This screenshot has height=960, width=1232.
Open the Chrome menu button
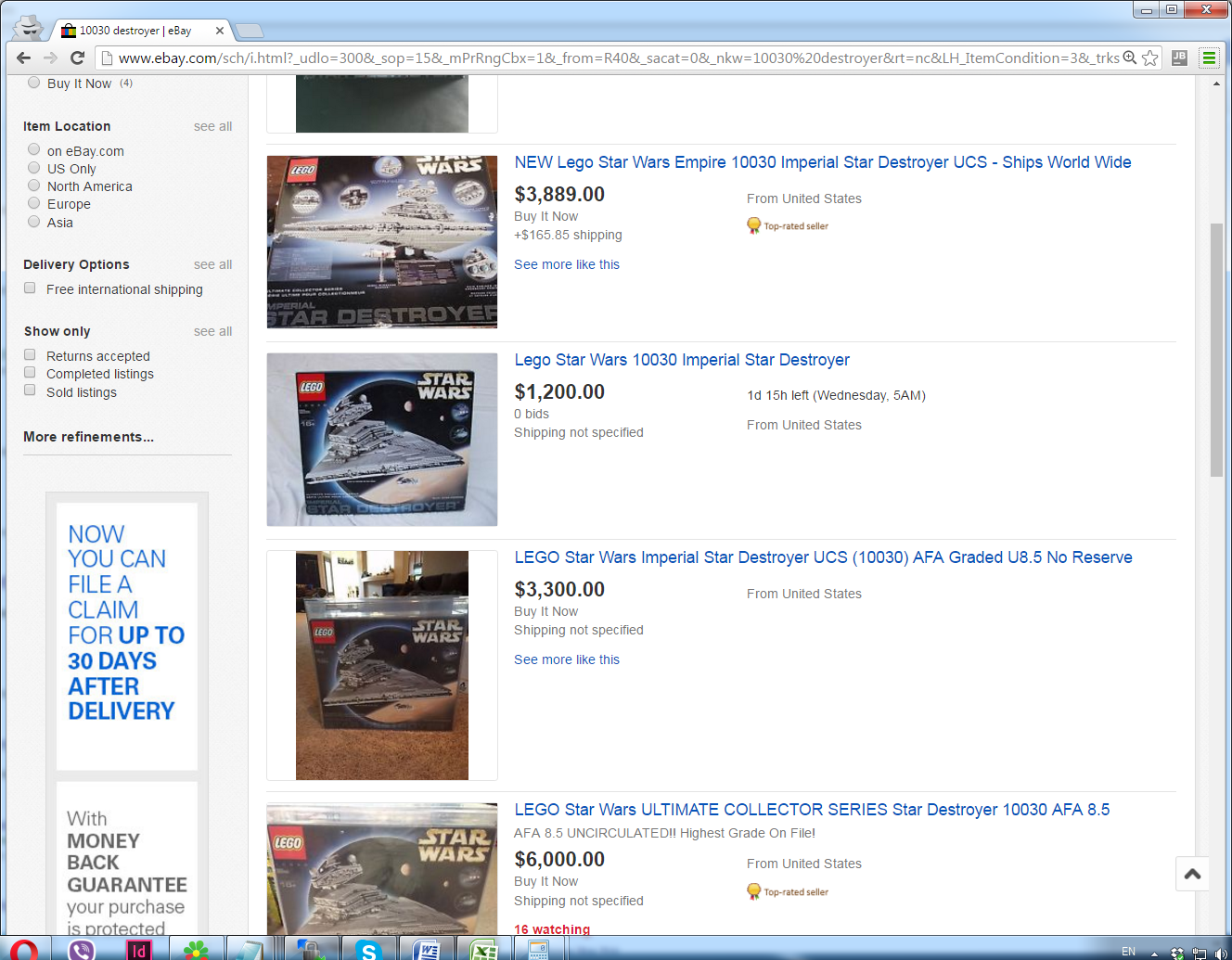pyautogui.click(x=1209, y=58)
